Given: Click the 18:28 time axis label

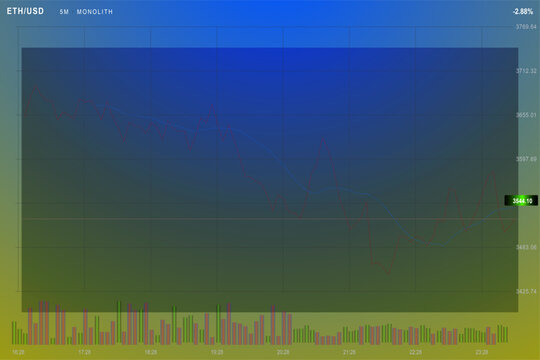Looking at the screenshot, I should (151, 352).
